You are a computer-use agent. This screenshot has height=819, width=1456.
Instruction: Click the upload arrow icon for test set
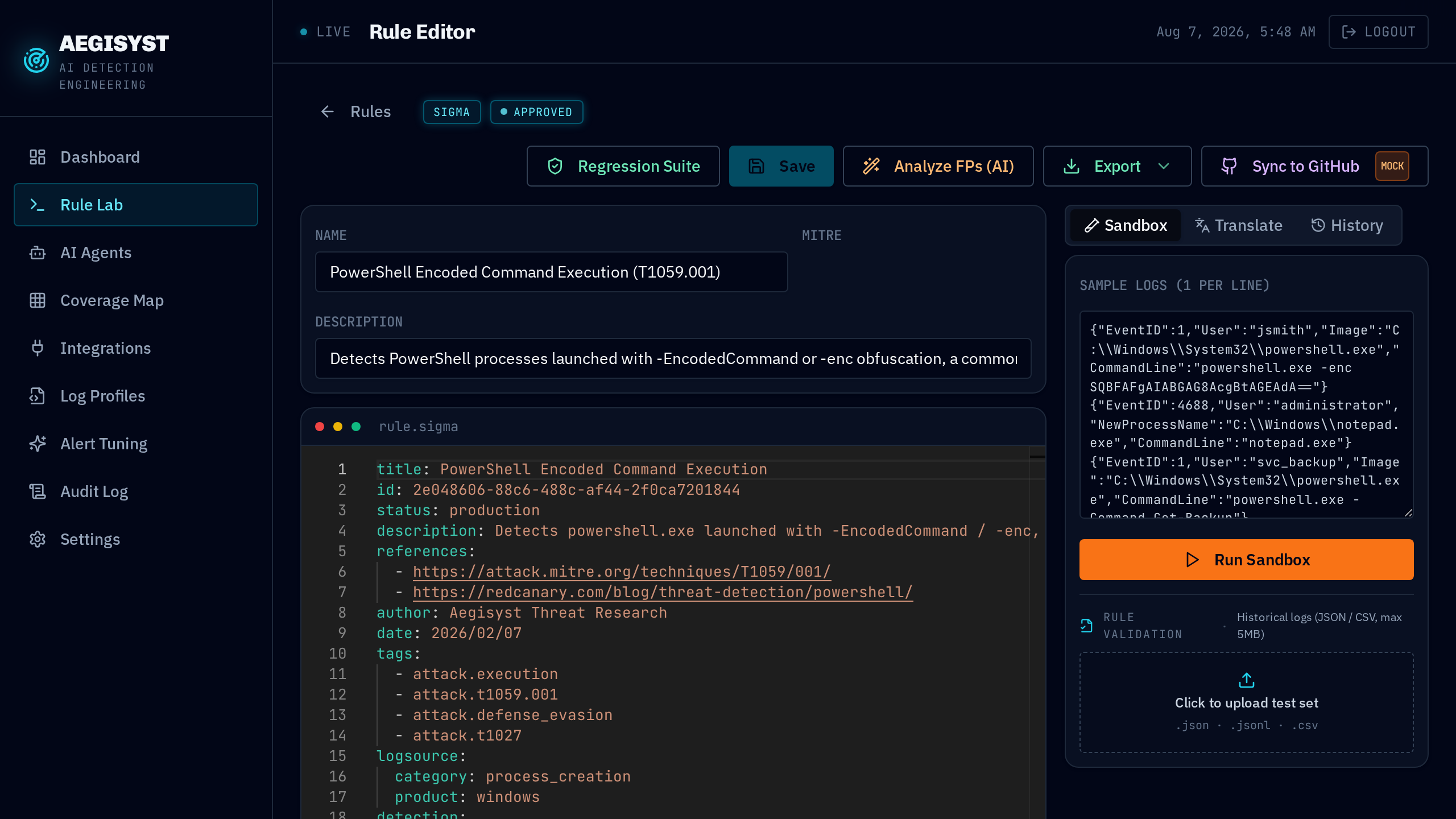1247,680
